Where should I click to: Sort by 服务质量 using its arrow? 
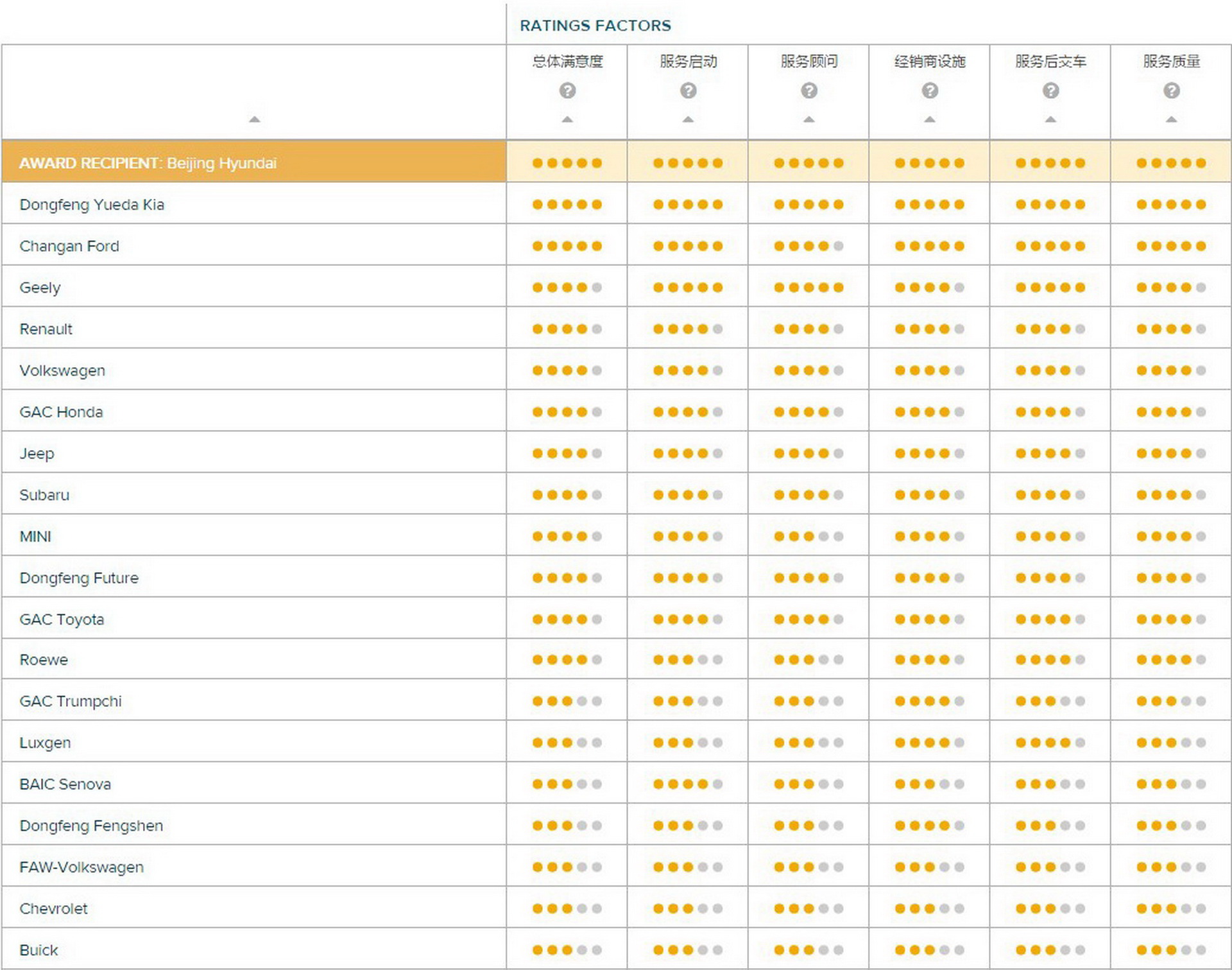(1172, 119)
